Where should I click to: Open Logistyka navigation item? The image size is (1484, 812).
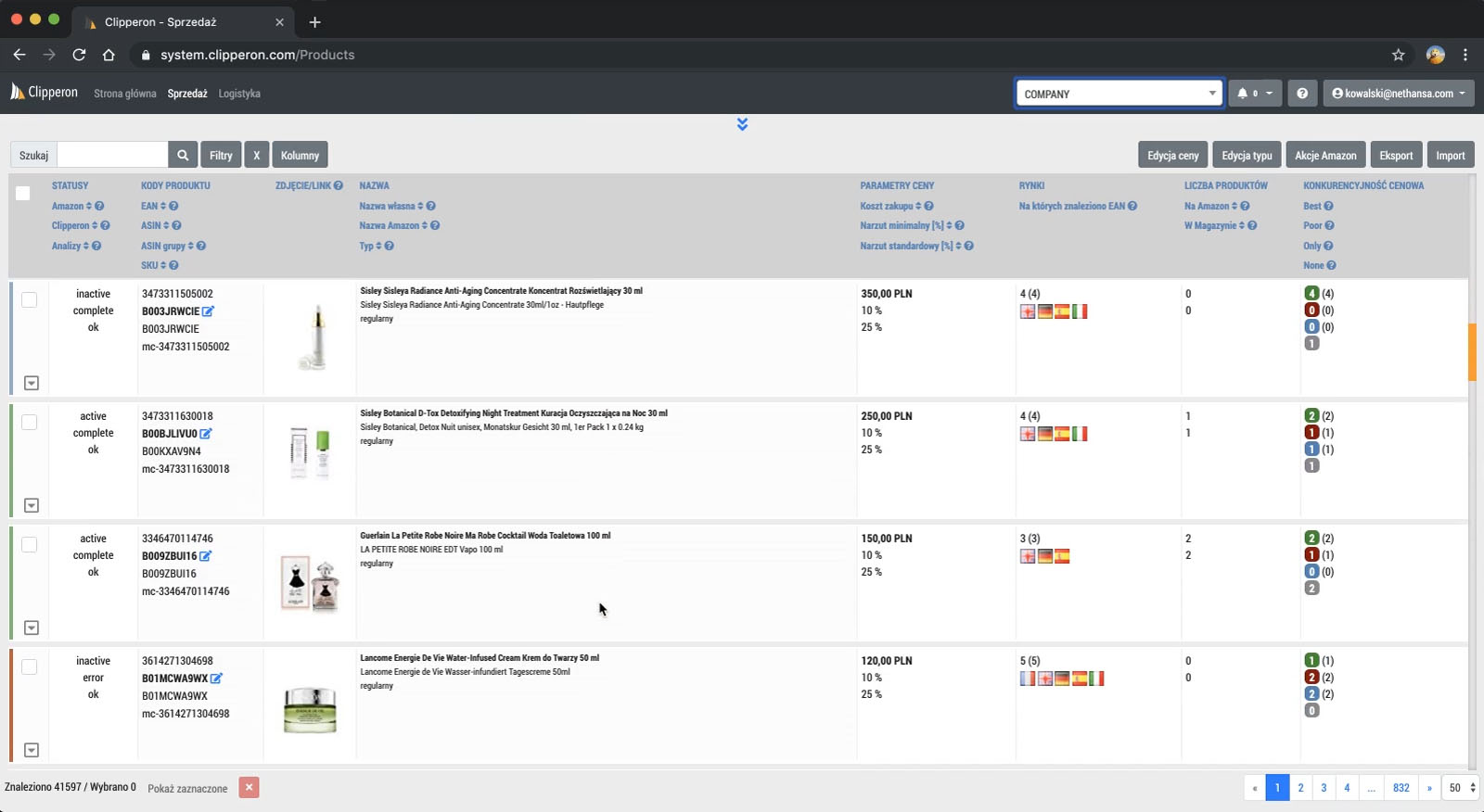pyautogui.click(x=239, y=94)
